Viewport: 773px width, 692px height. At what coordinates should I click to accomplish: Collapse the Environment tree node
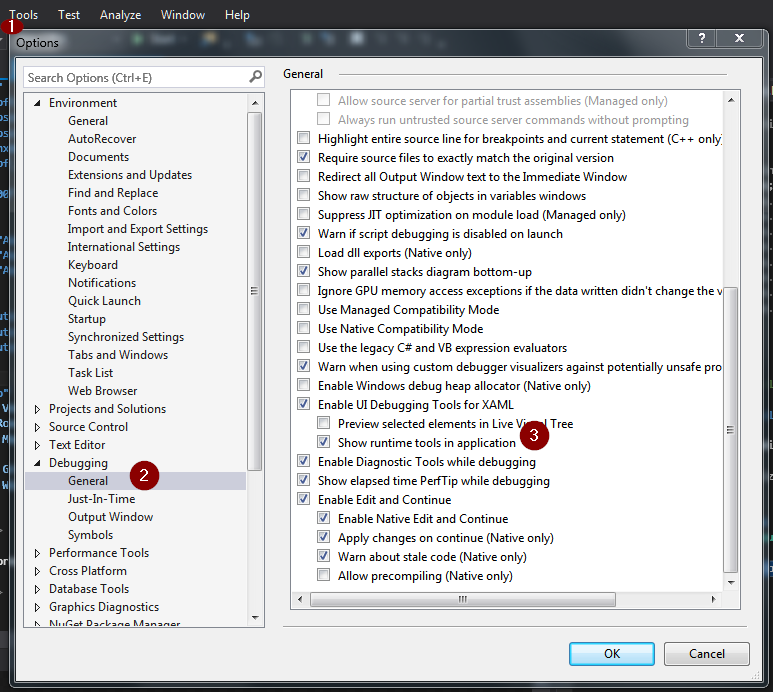click(37, 103)
